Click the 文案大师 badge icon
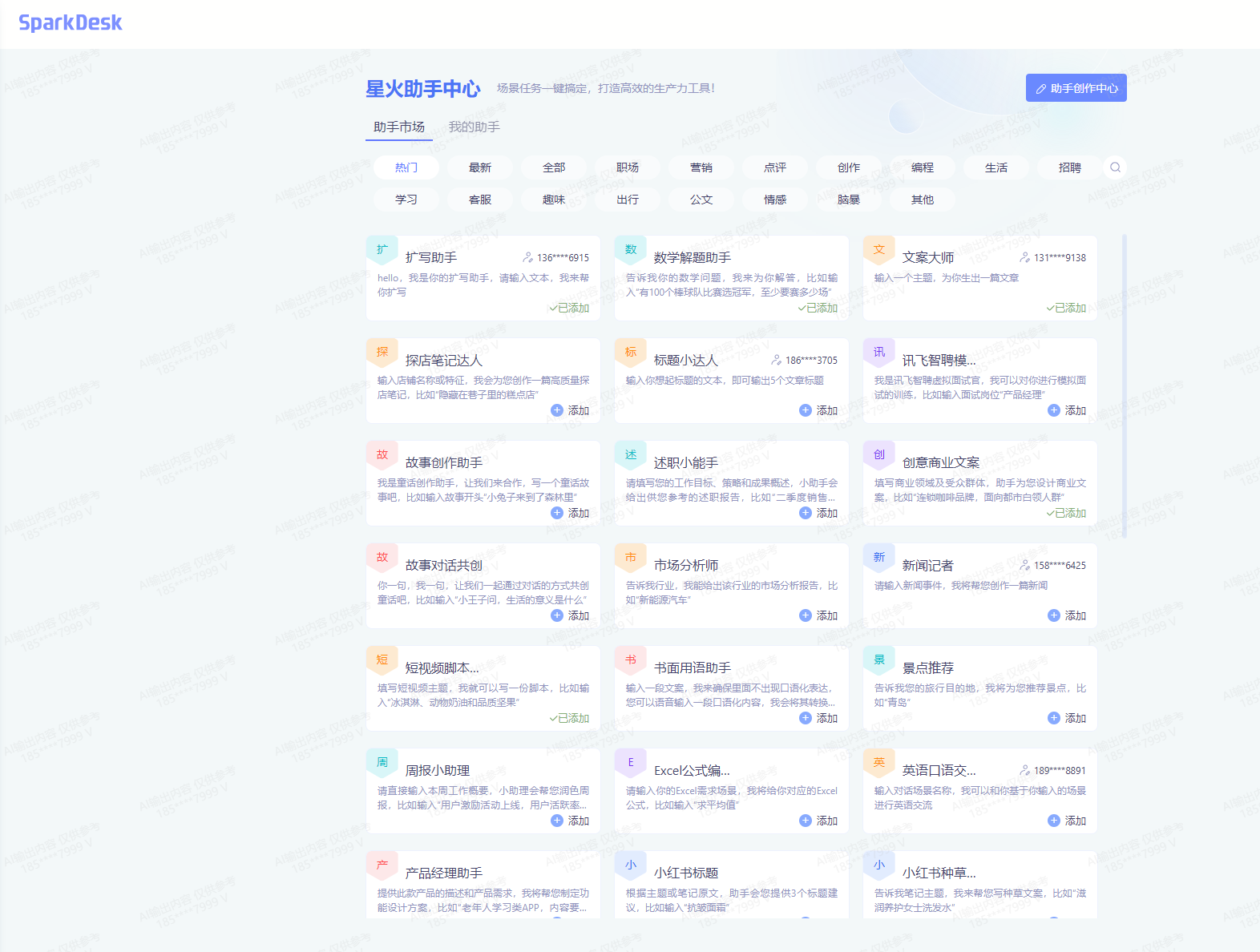The image size is (1260, 952). [879, 249]
